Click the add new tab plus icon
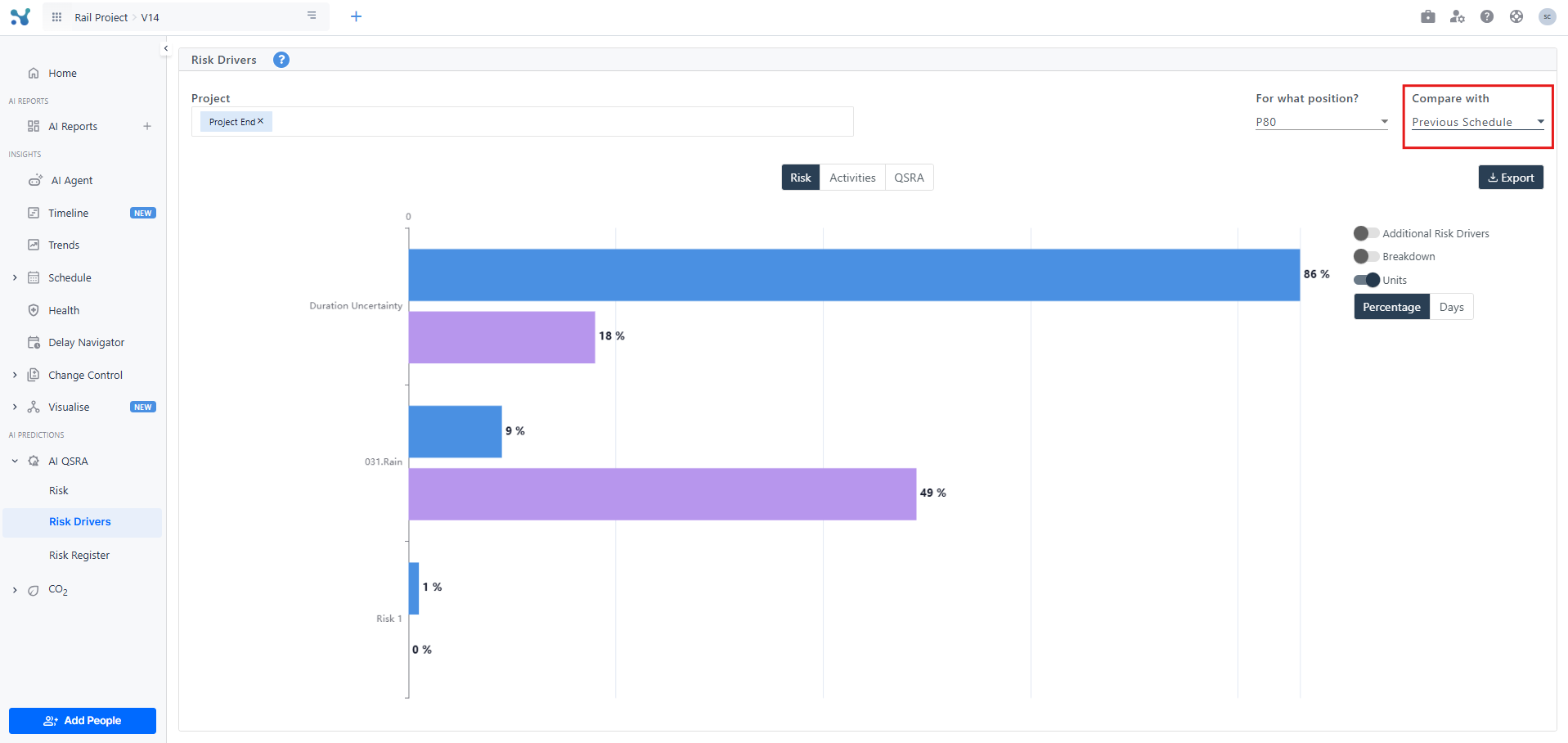 (x=356, y=16)
